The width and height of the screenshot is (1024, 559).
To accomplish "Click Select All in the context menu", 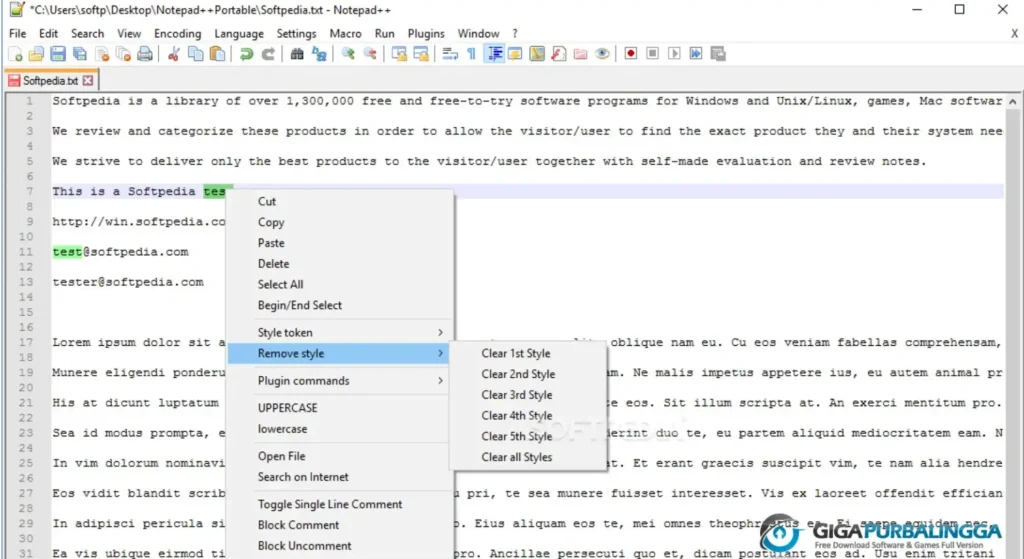I will coord(280,284).
